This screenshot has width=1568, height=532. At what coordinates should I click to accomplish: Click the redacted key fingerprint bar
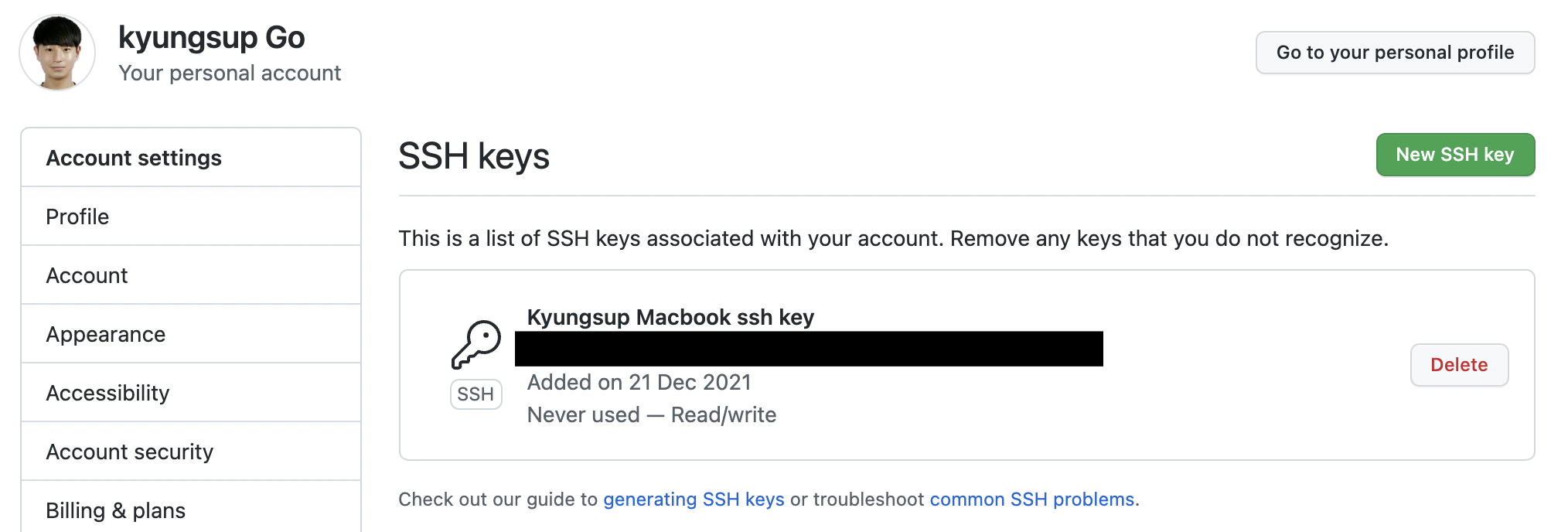click(x=809, y=349)
